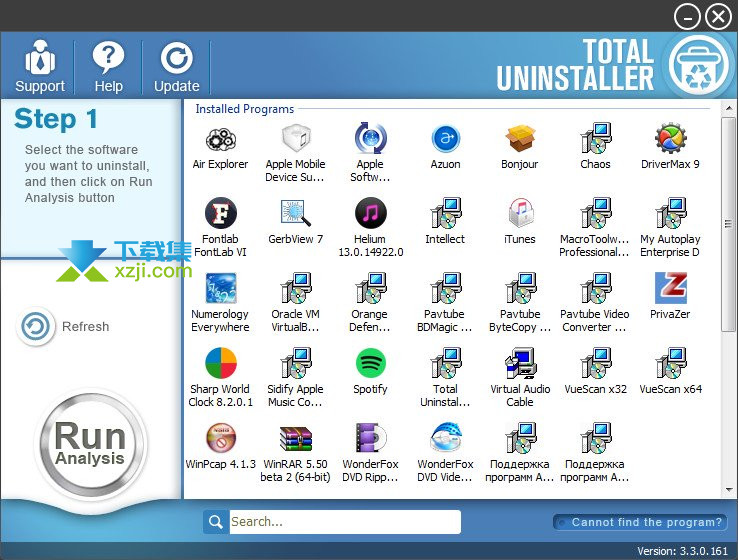This screenshot has width=738, height=560.
Task: Select Sidify Apple Music Converter icon
Action: point(295,363)
